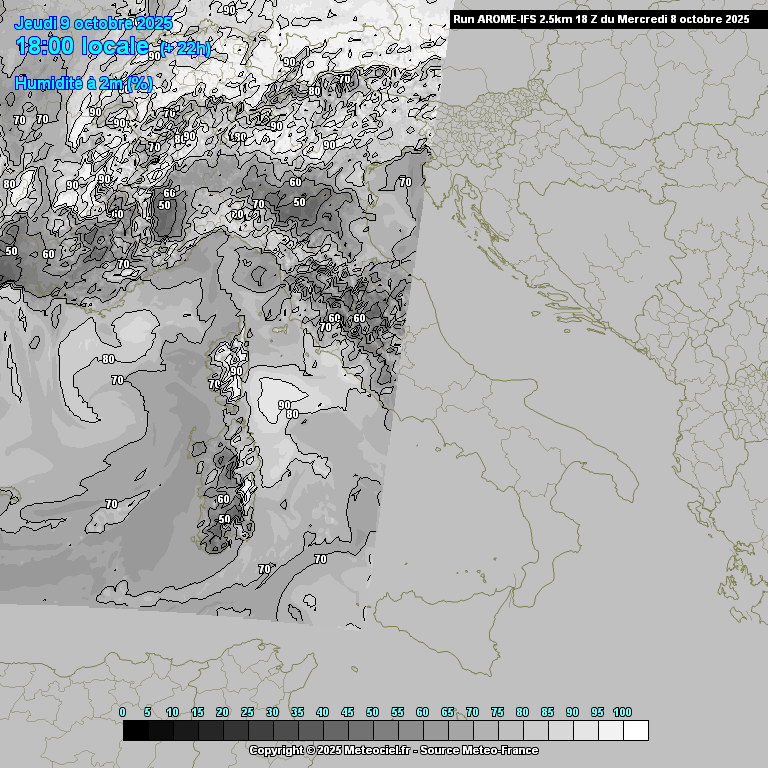Click the "Source Meteo-France" credit text
This screenshot has height=768, width=768.
pyautogui.click(x=479, y=750)
